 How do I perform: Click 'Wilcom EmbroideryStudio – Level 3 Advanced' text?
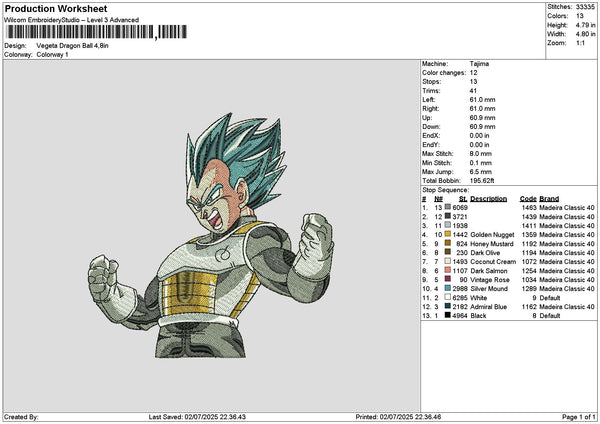(x=72, y=20)
